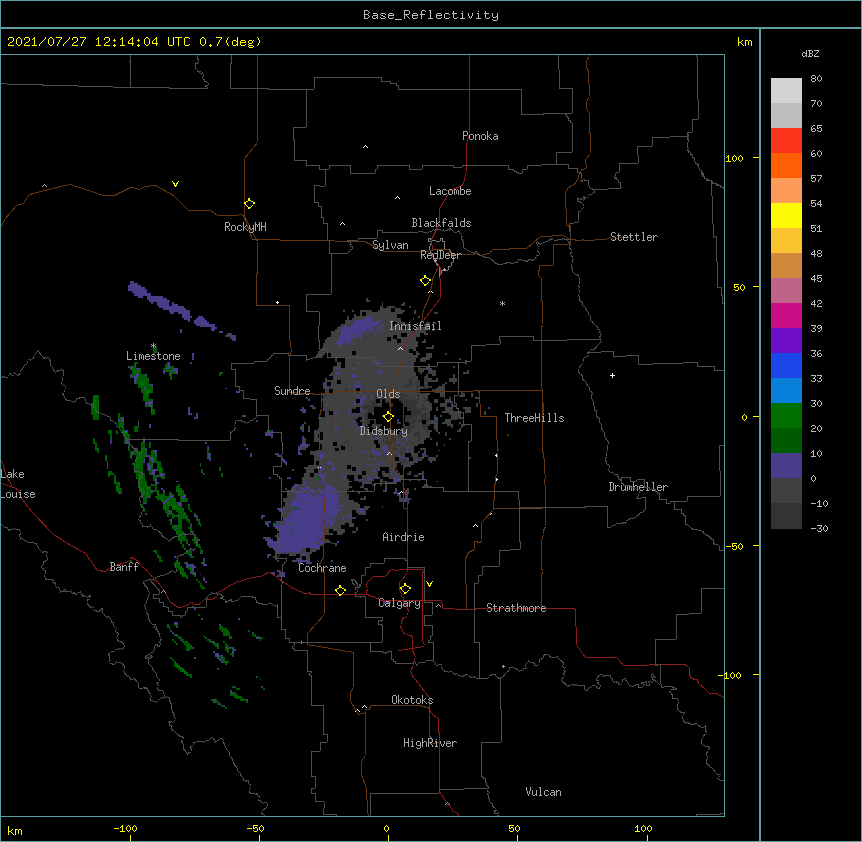This screenshot has height=842, width=862.
Task: Click the Didsbury city label
Action: pyautogui.click(x=383, y=431)
